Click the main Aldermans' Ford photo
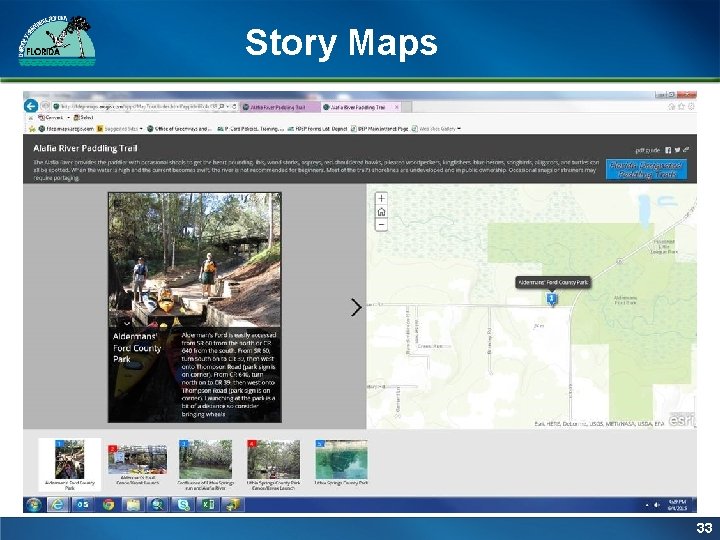The width and height of the screenshot is (720, 540). pyautogui.click(x=195, y=259)
